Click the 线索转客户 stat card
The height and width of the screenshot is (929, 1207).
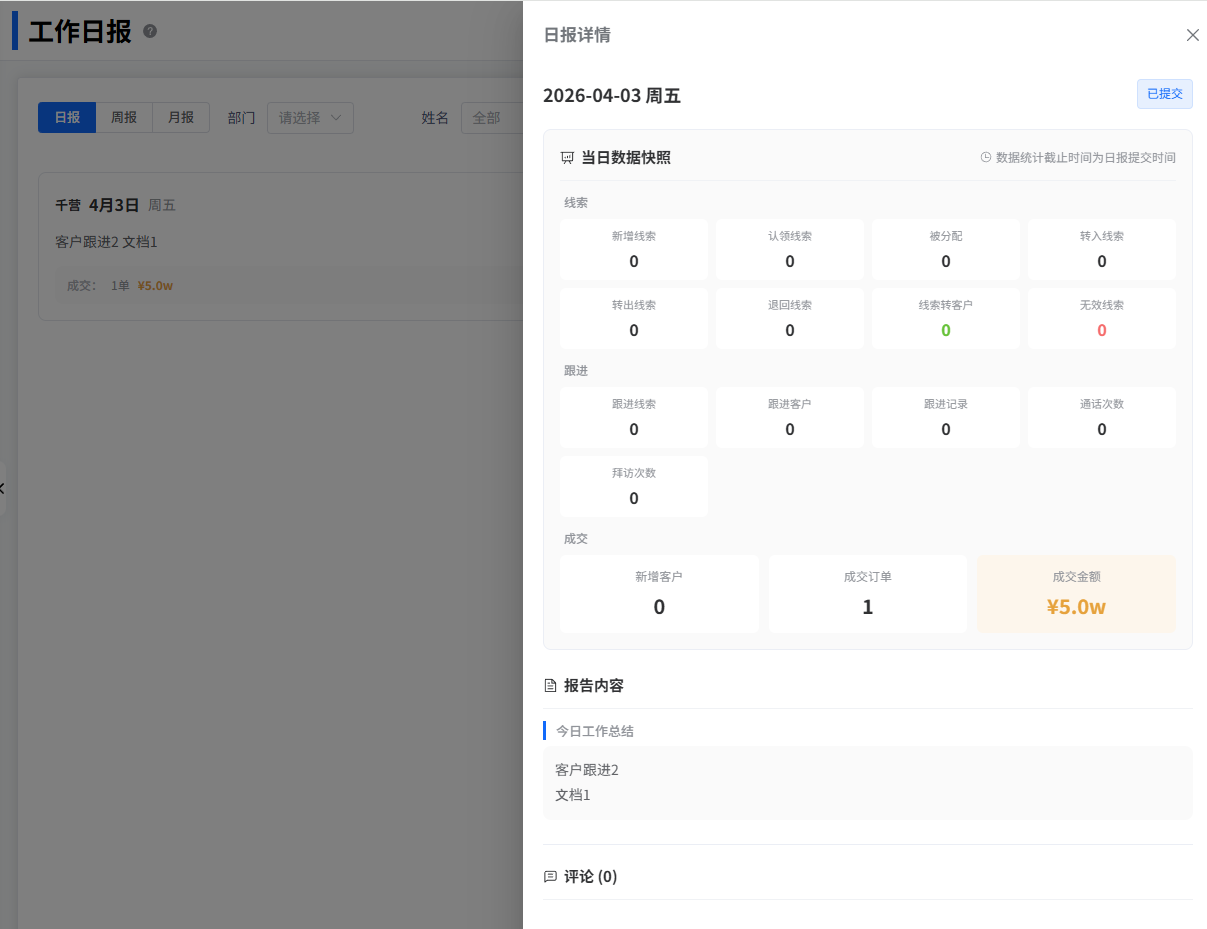point(945,318)
